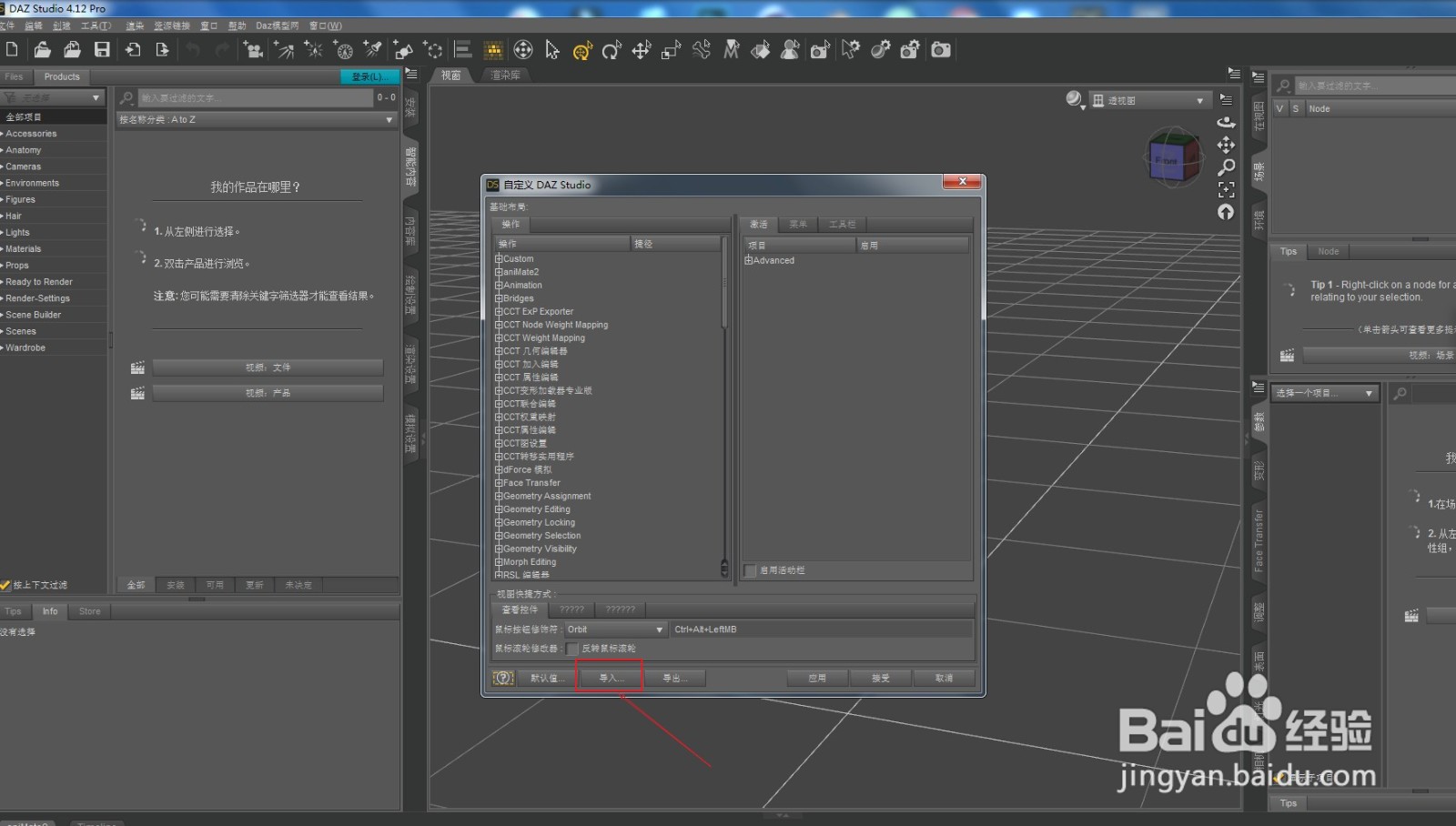
Task: Open the 工具栏 tab in dialog
Action: [842, 224]
